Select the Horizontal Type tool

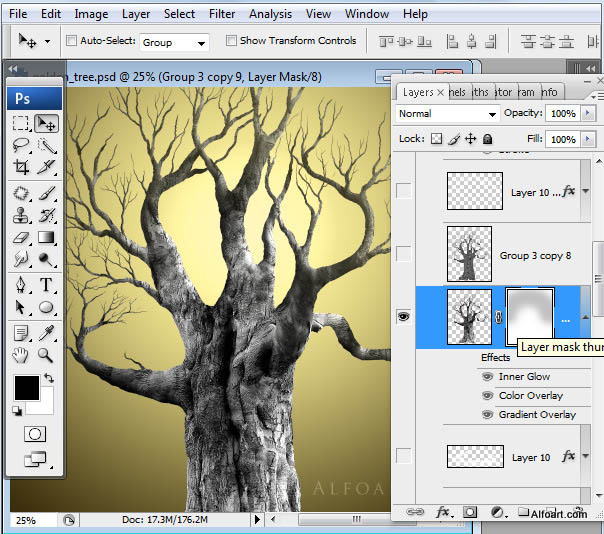click(46, 285)
